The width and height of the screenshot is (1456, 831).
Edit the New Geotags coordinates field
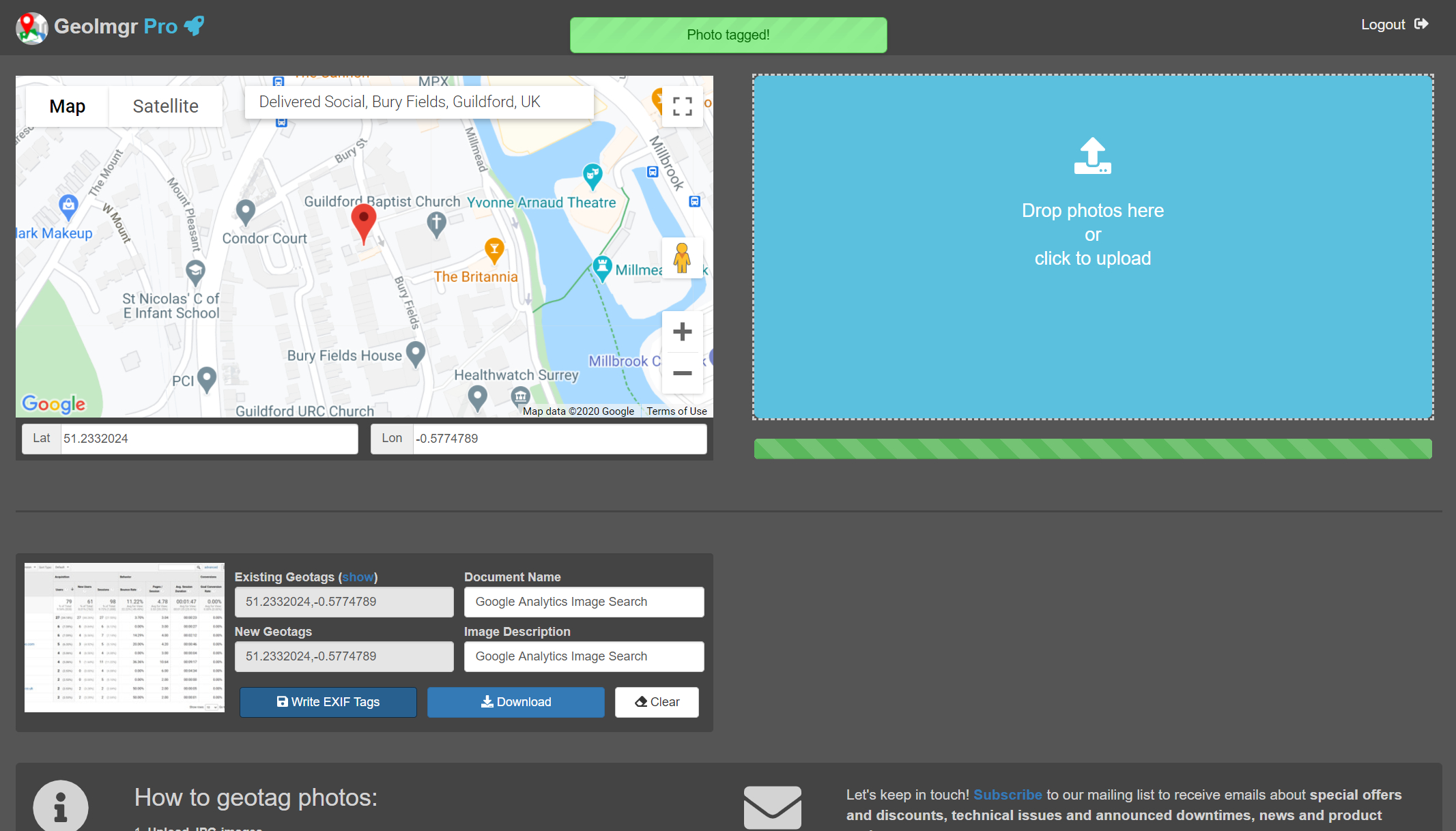tap(344, 657)
